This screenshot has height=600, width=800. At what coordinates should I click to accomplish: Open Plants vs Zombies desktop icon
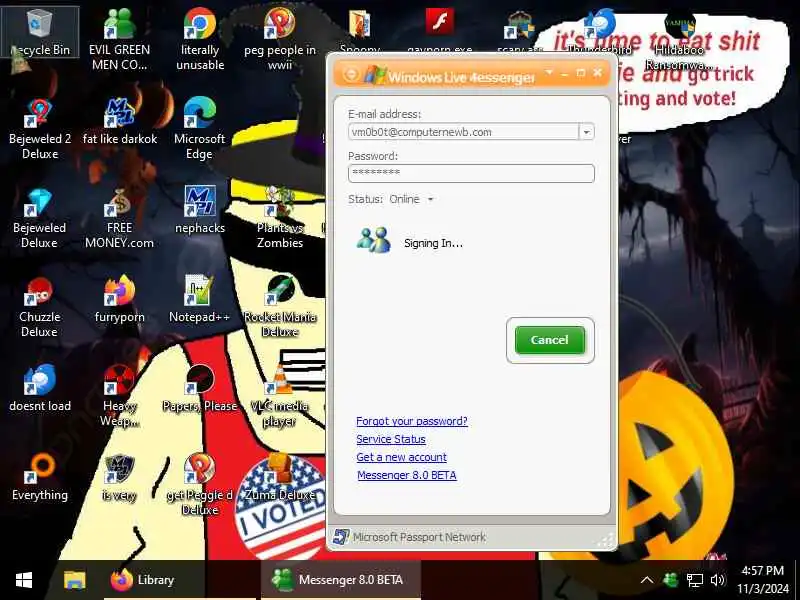280,218
